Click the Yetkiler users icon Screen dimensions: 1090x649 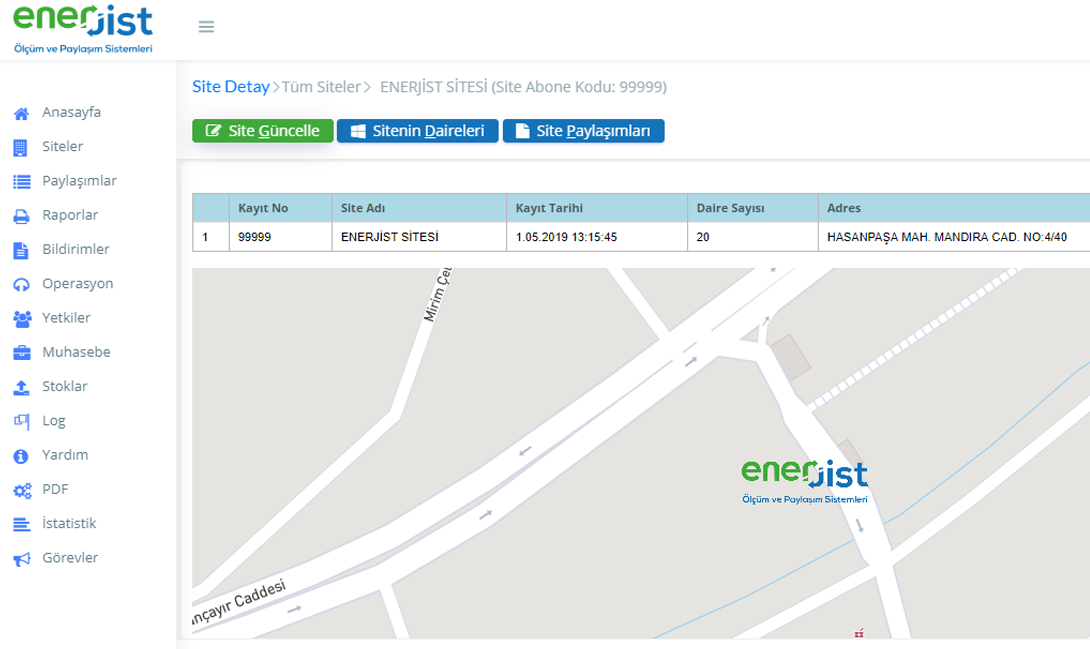coord(21,318)
